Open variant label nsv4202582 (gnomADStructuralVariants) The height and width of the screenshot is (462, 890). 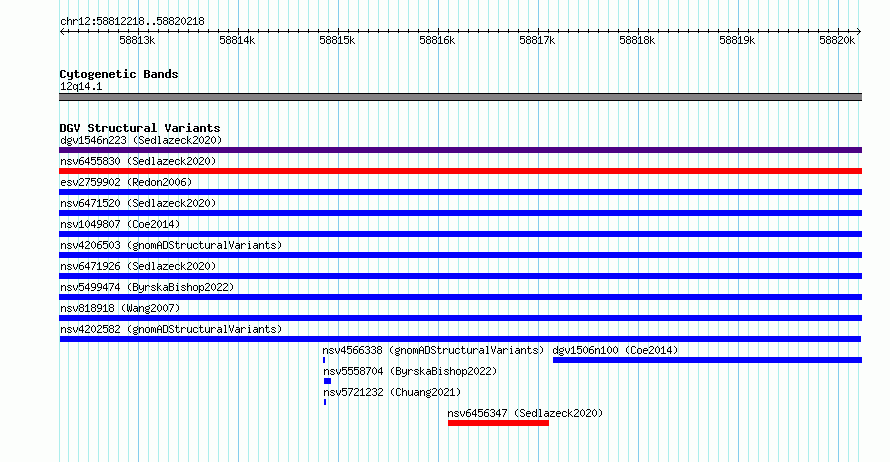171,329
